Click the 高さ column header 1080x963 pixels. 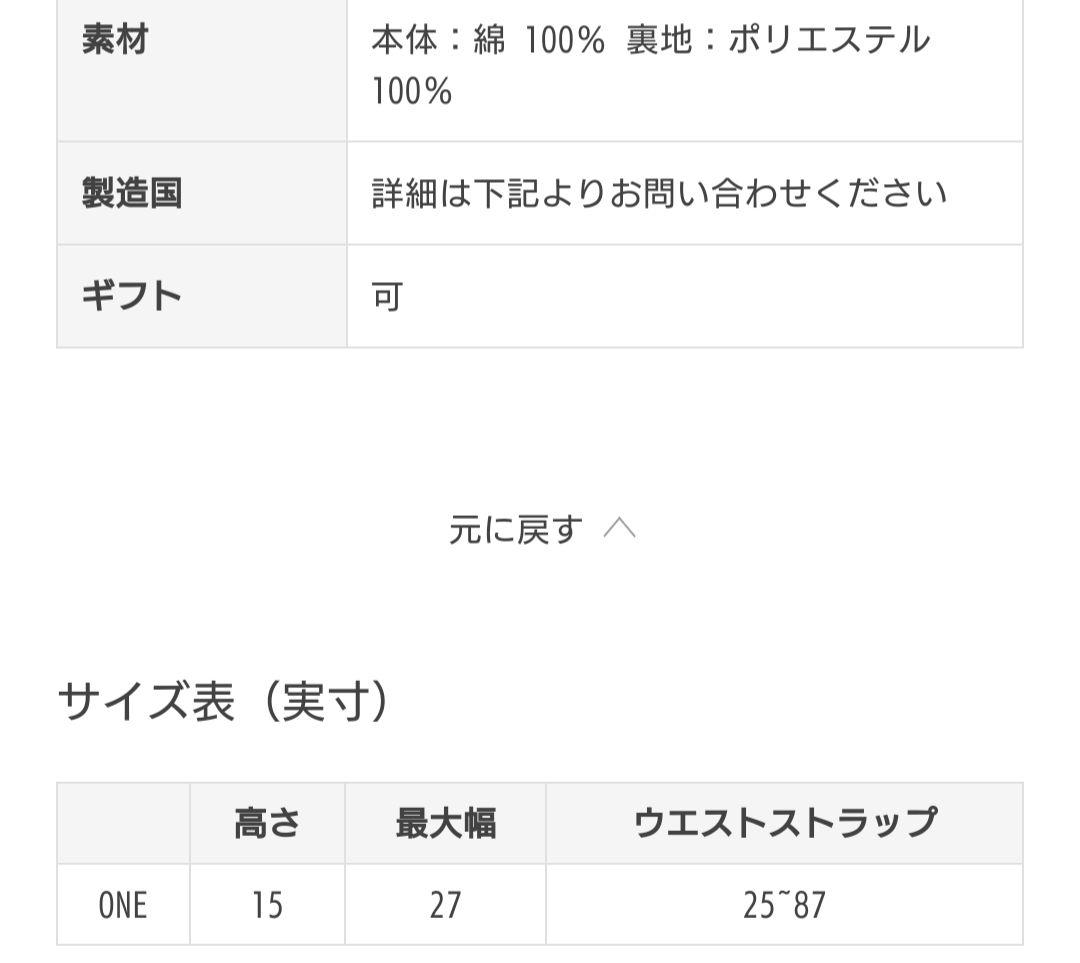(x=267, y=823)
